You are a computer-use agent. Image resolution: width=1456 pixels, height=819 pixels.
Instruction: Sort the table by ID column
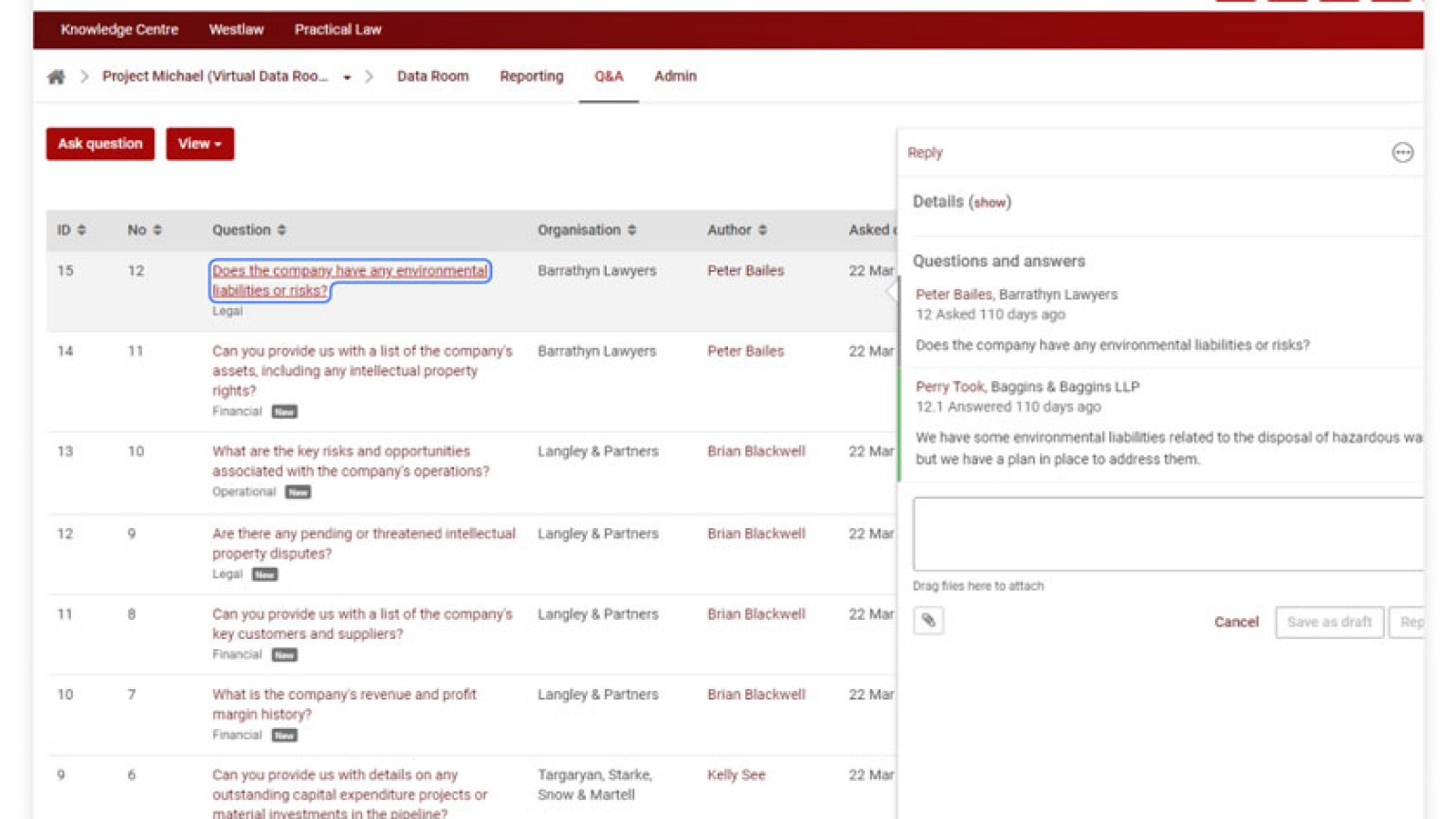coord(82,230)
